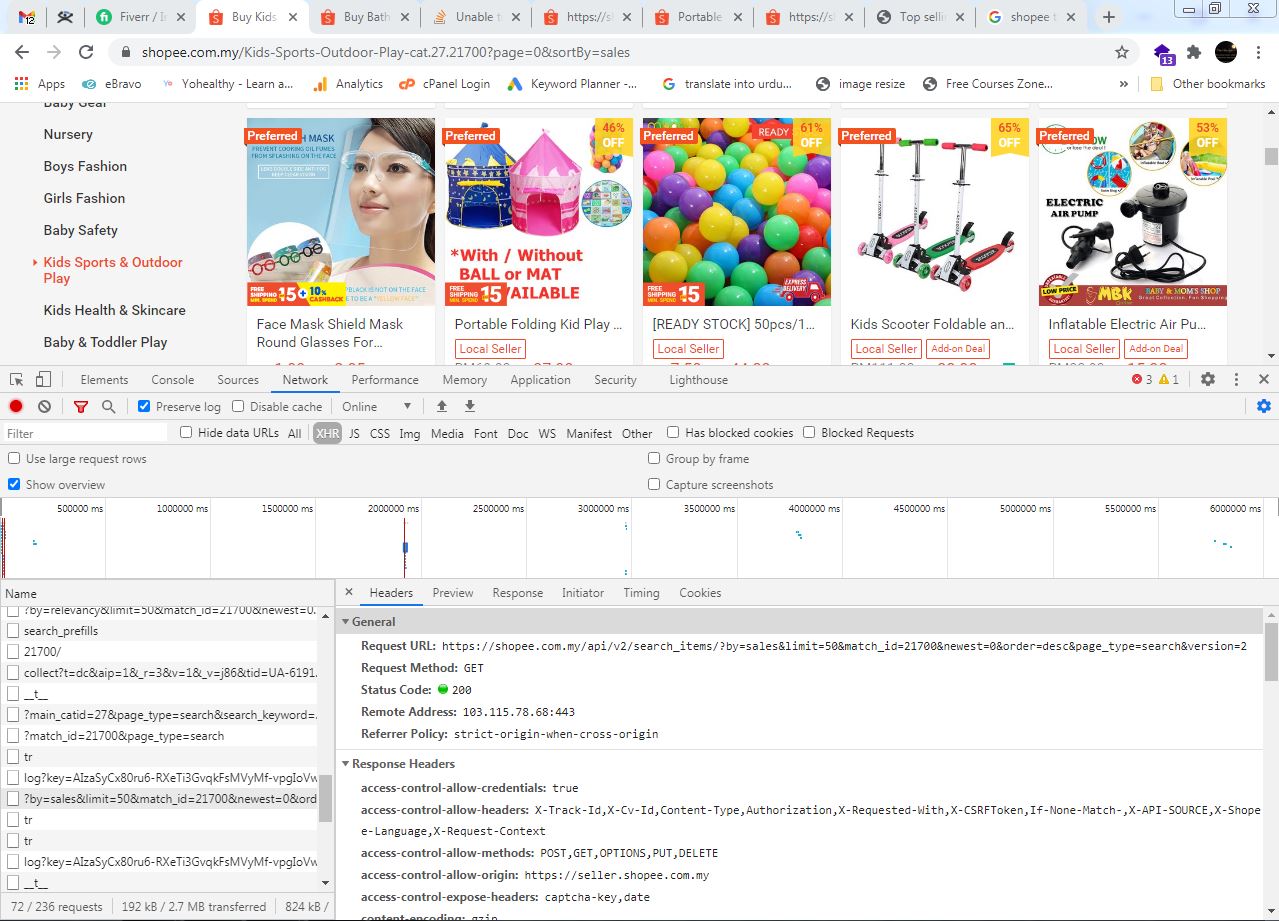Switch to the Console tab
The image size is (1279, 921).
pos(173,379)
